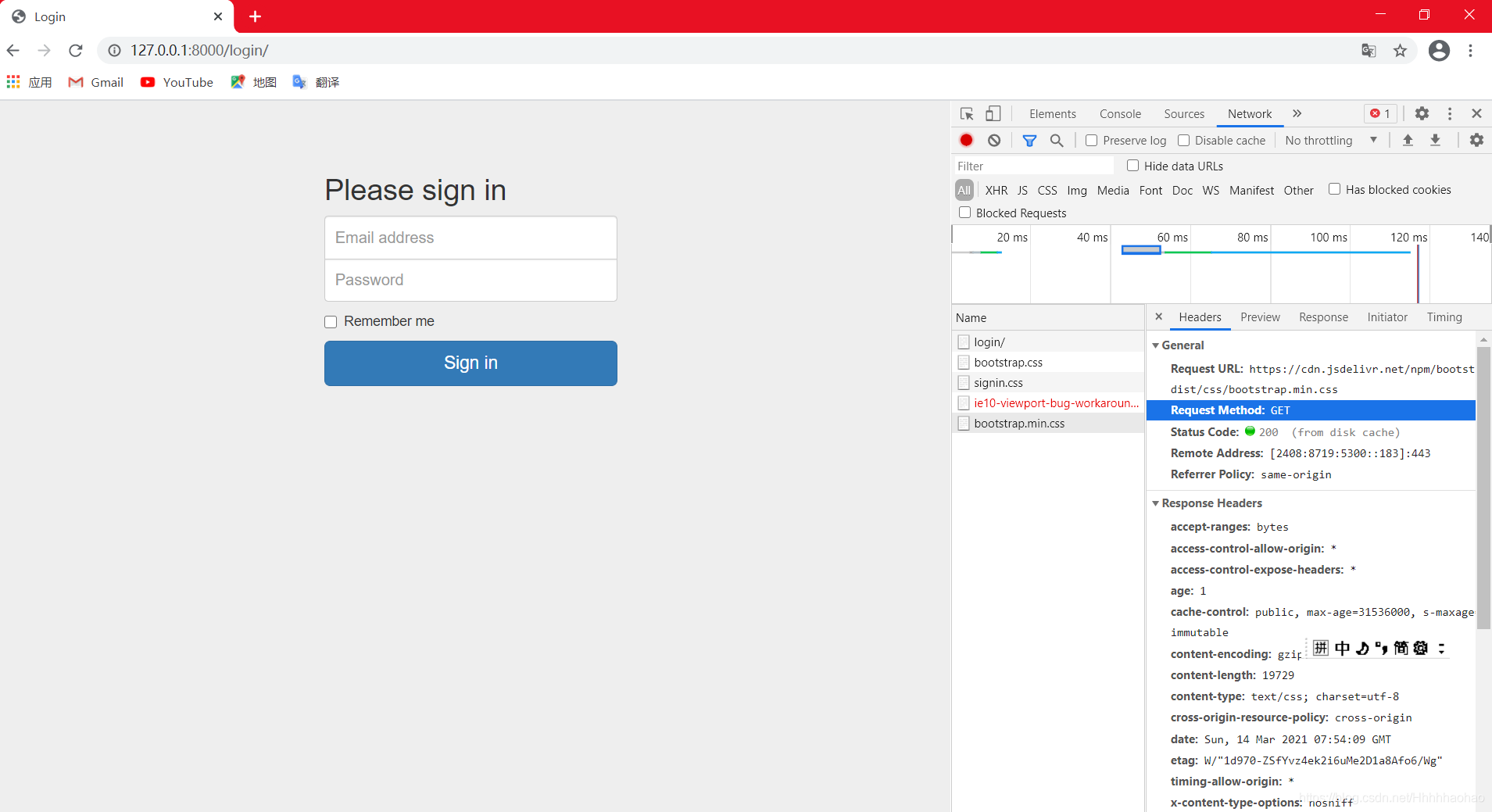Switch to the Sources tab
1492x812 pixels.
(x=1184, y=114)
